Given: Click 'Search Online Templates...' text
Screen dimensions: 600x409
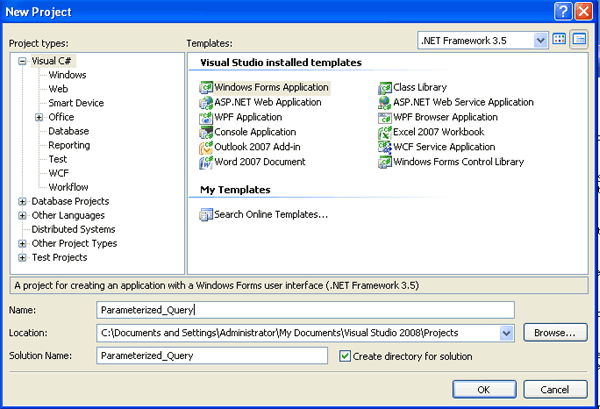Looking at the screenshot, I should 271,215.
